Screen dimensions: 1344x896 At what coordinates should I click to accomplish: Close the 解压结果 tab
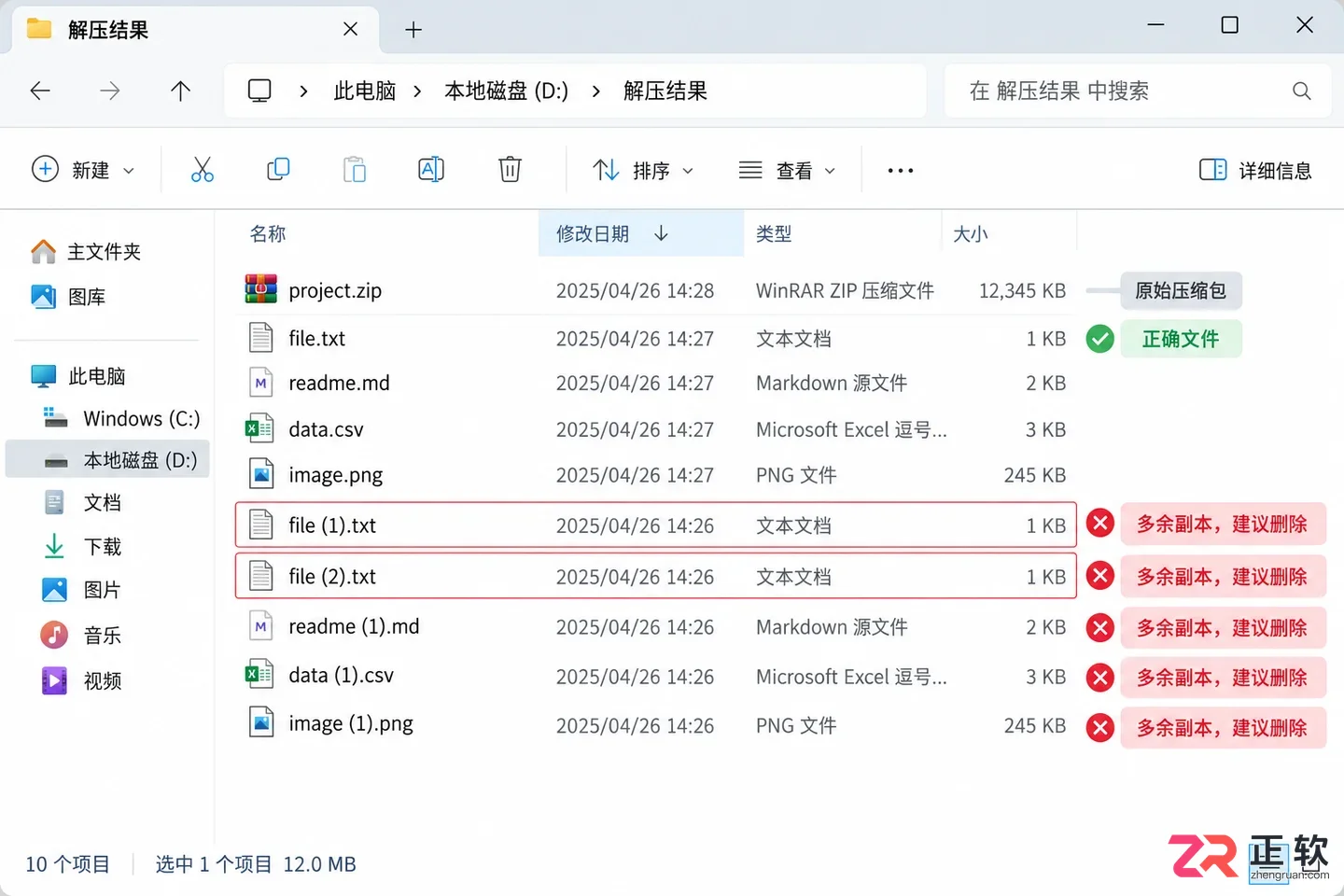coord(350,29)
